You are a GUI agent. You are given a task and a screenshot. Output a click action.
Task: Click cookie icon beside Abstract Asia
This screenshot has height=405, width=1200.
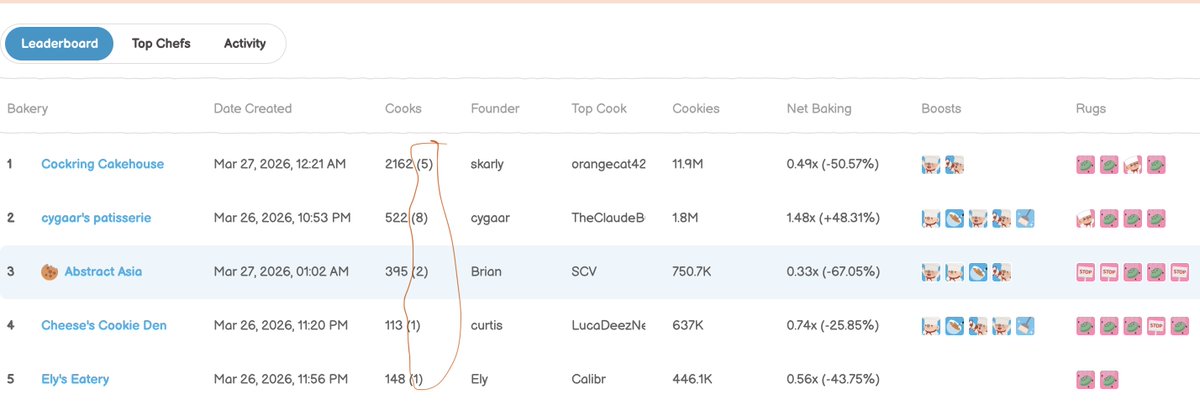click(49, 271)
